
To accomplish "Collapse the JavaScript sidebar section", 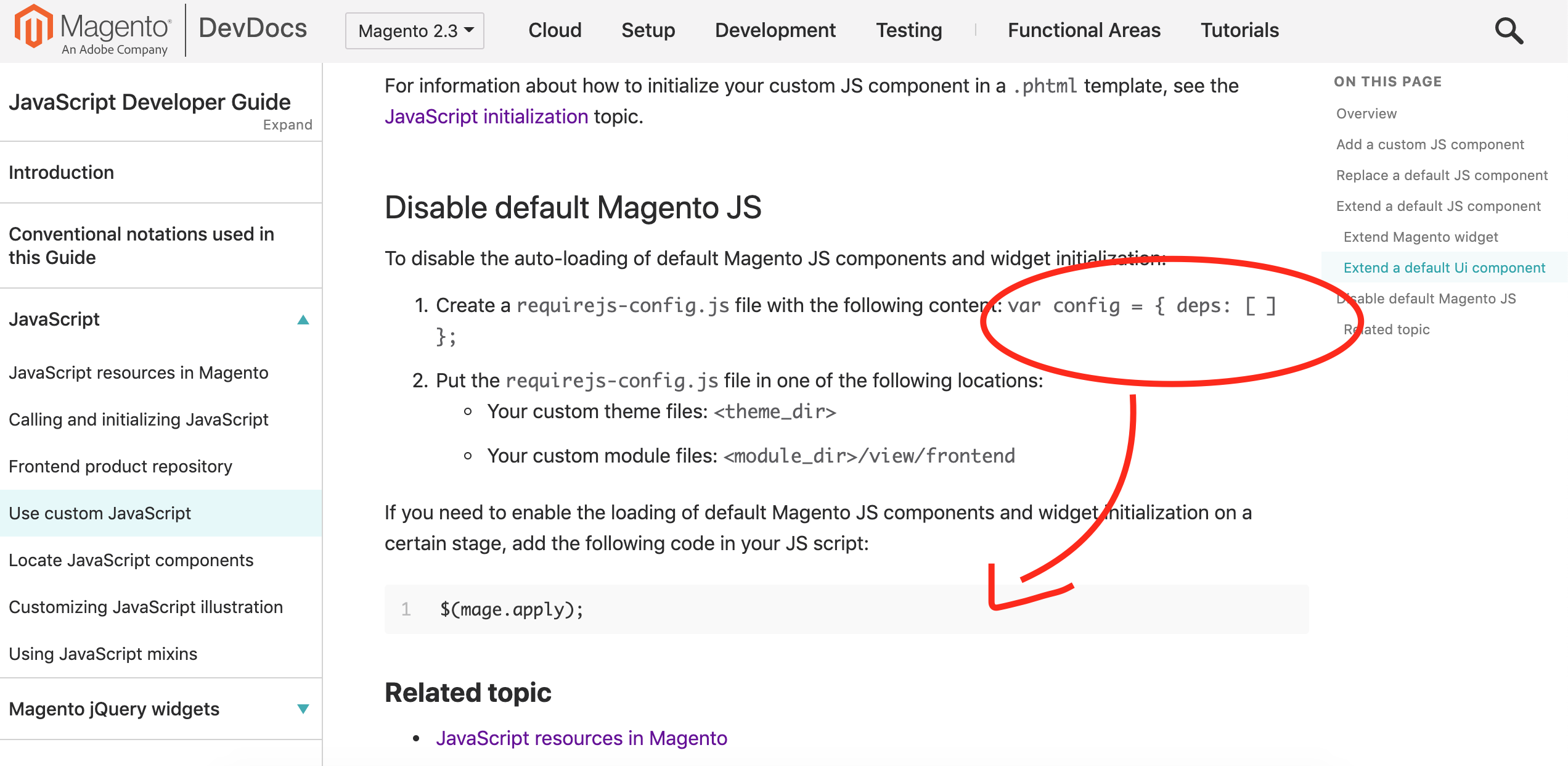I will 303,319.
